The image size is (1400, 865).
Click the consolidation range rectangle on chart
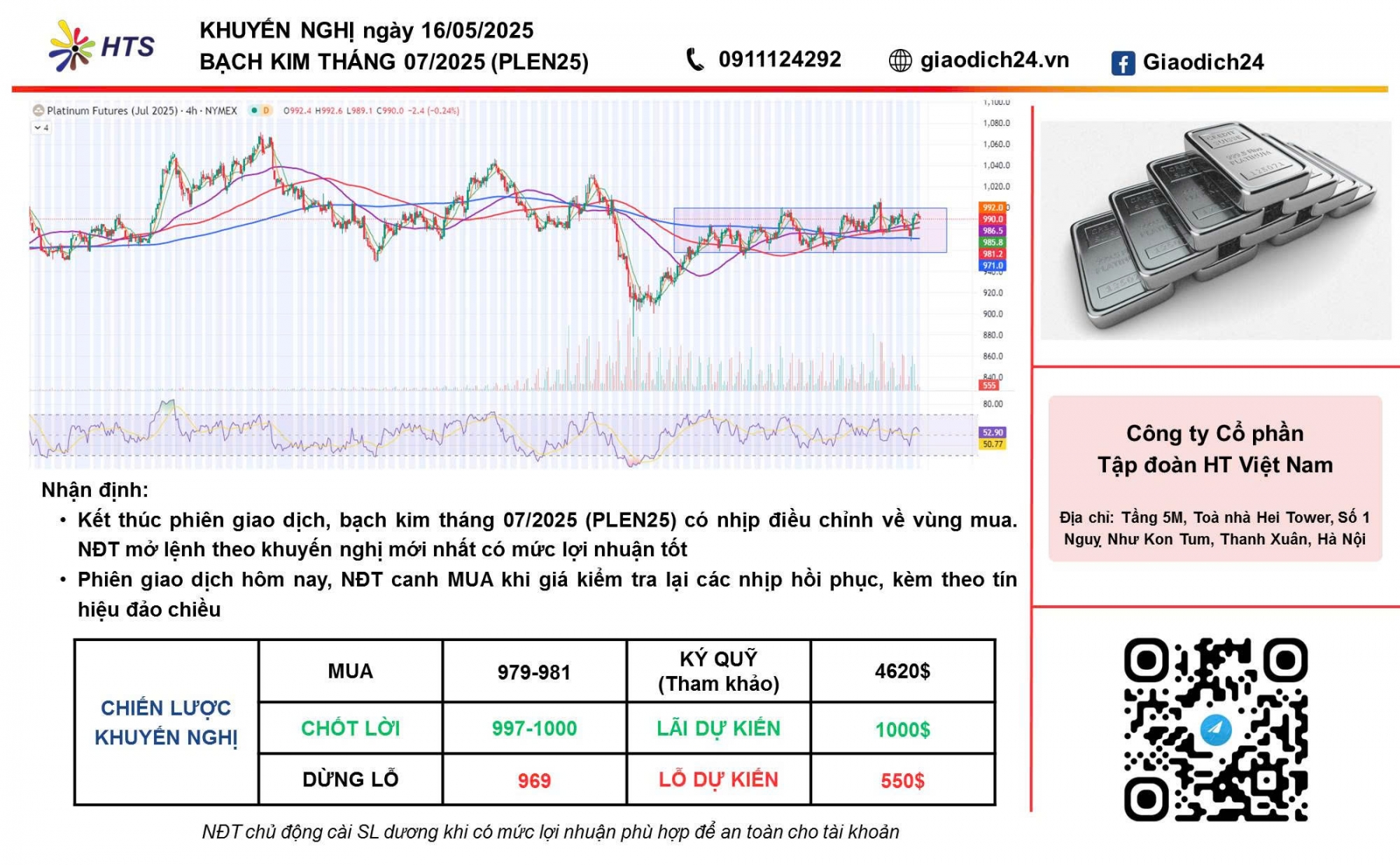[810, 230]
